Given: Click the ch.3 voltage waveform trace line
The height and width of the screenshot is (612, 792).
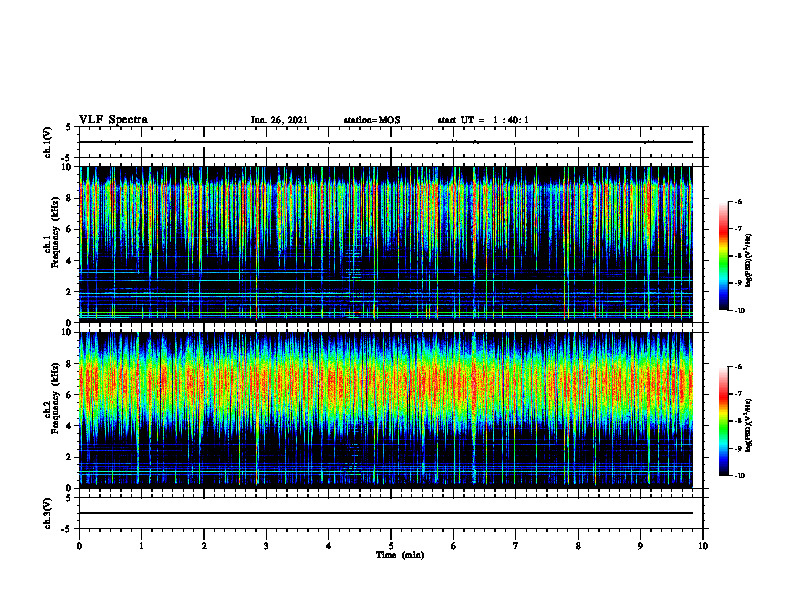Looking at the screenshot, I should [386, 513].
